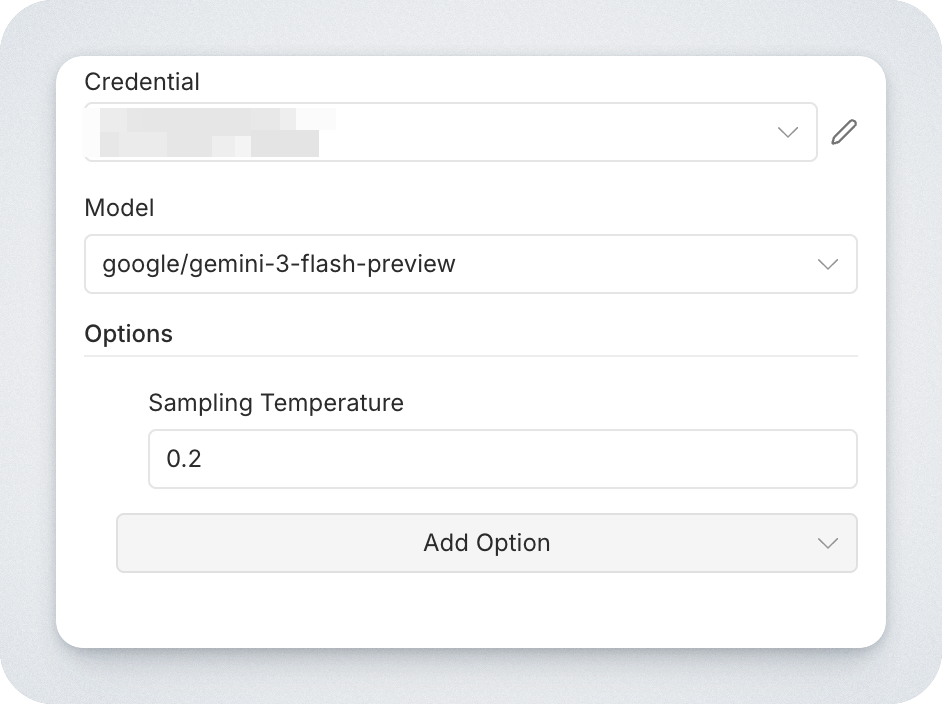
Task: Select google/gemini-3-flash-preview model text
Action: coord(279,264)
